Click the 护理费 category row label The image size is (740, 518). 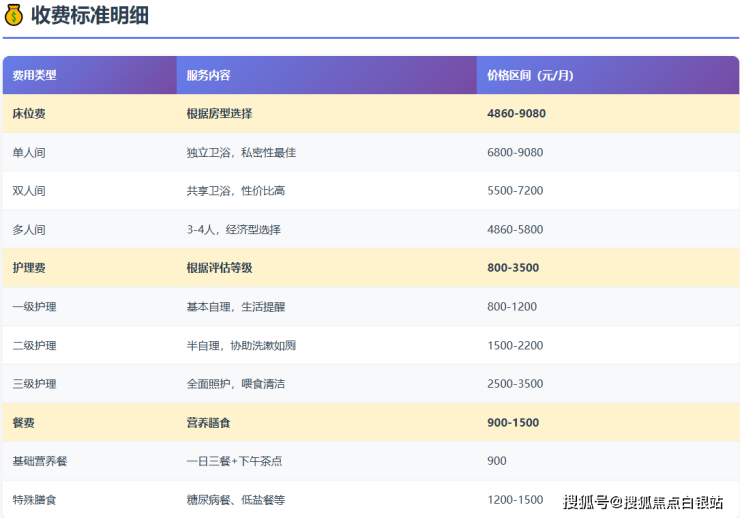point(29,268)
